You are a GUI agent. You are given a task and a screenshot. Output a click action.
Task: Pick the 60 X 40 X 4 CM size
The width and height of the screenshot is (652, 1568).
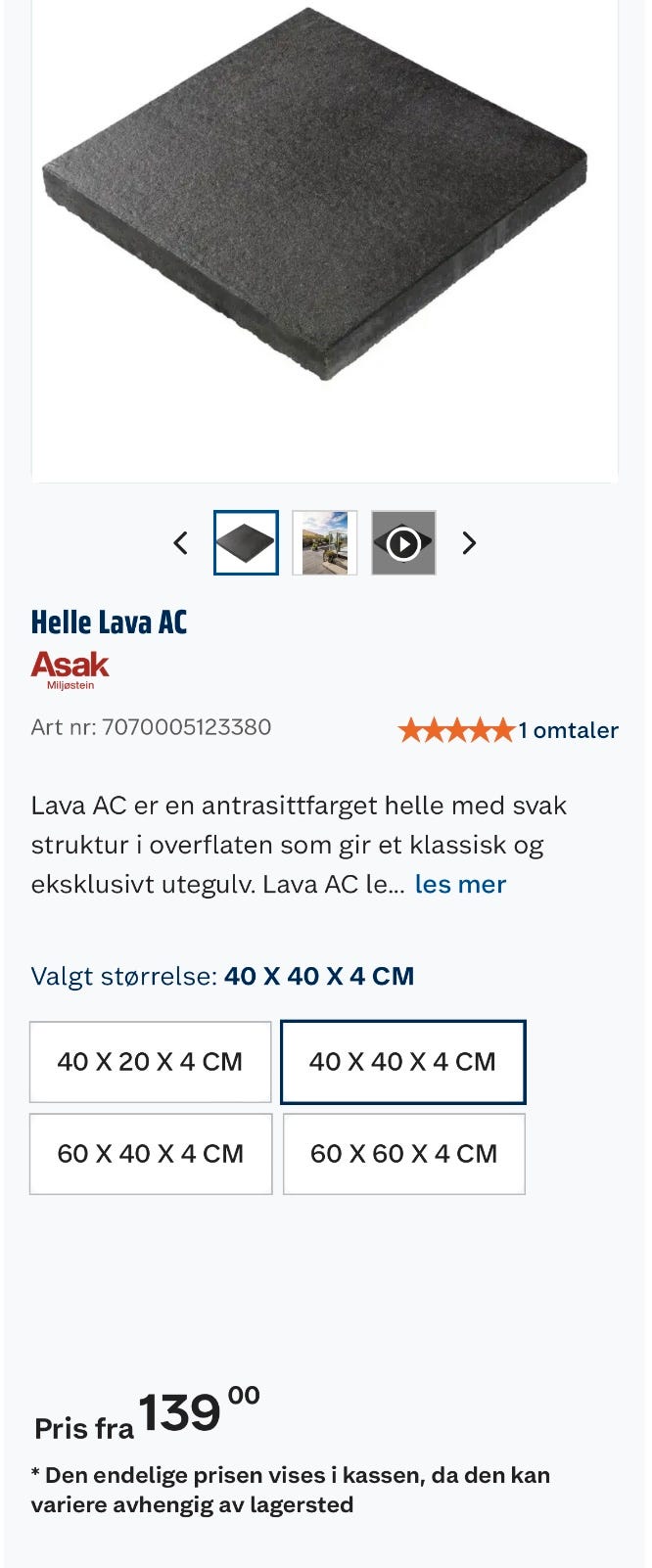click(151, 1154)
